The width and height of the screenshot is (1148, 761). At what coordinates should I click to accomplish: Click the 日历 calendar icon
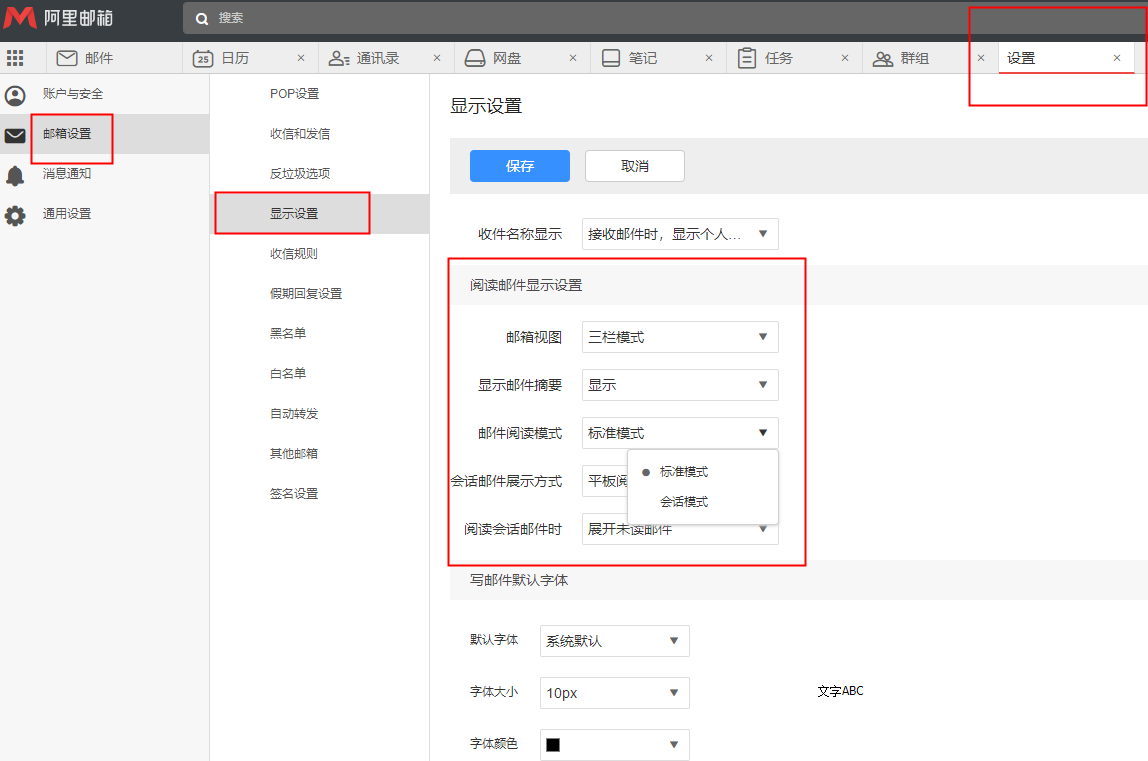click(x=203, y=58)
